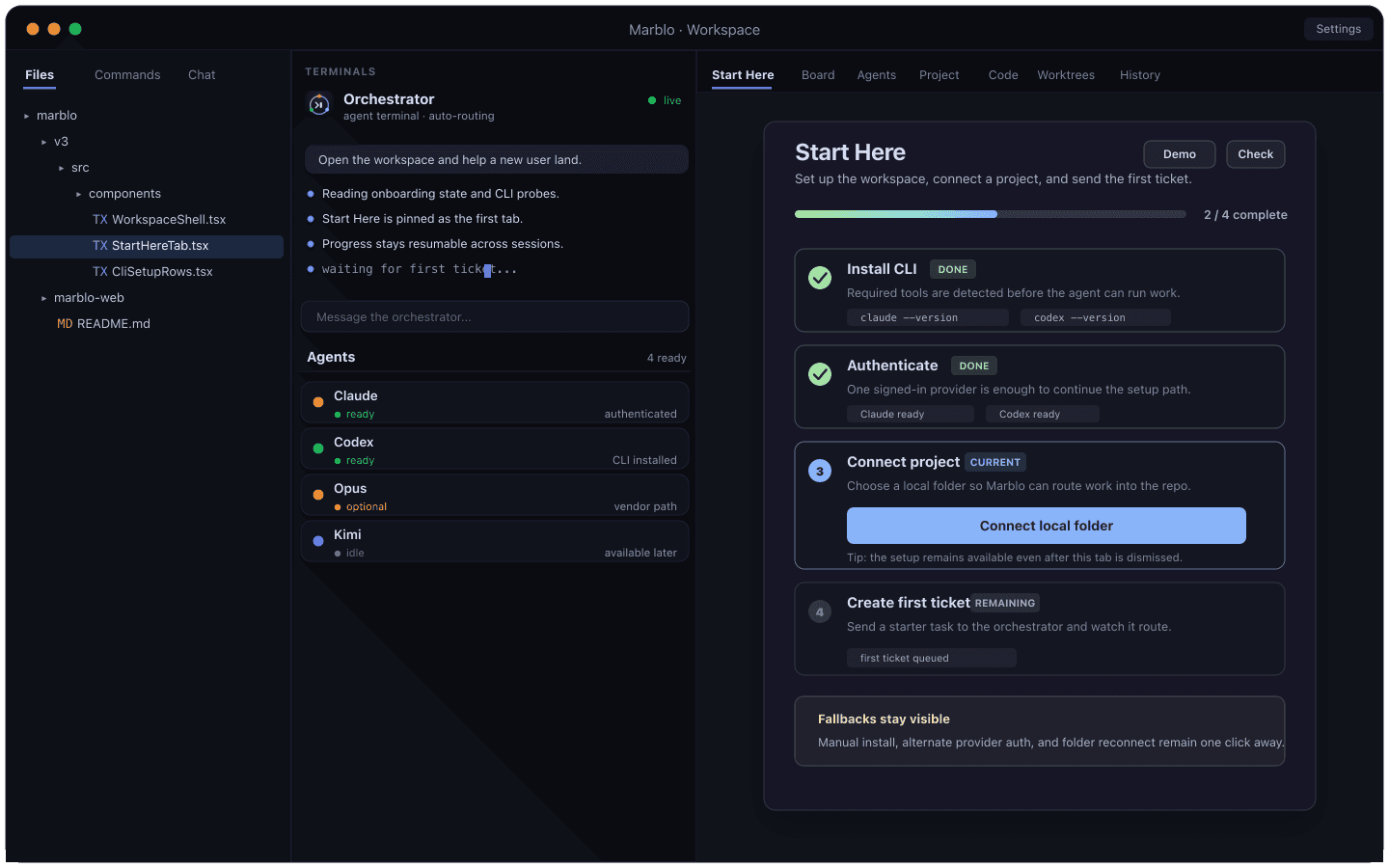This screenshot has height=868, width=1389.
Task: Click the Check button
Action: coord(1256,154)
